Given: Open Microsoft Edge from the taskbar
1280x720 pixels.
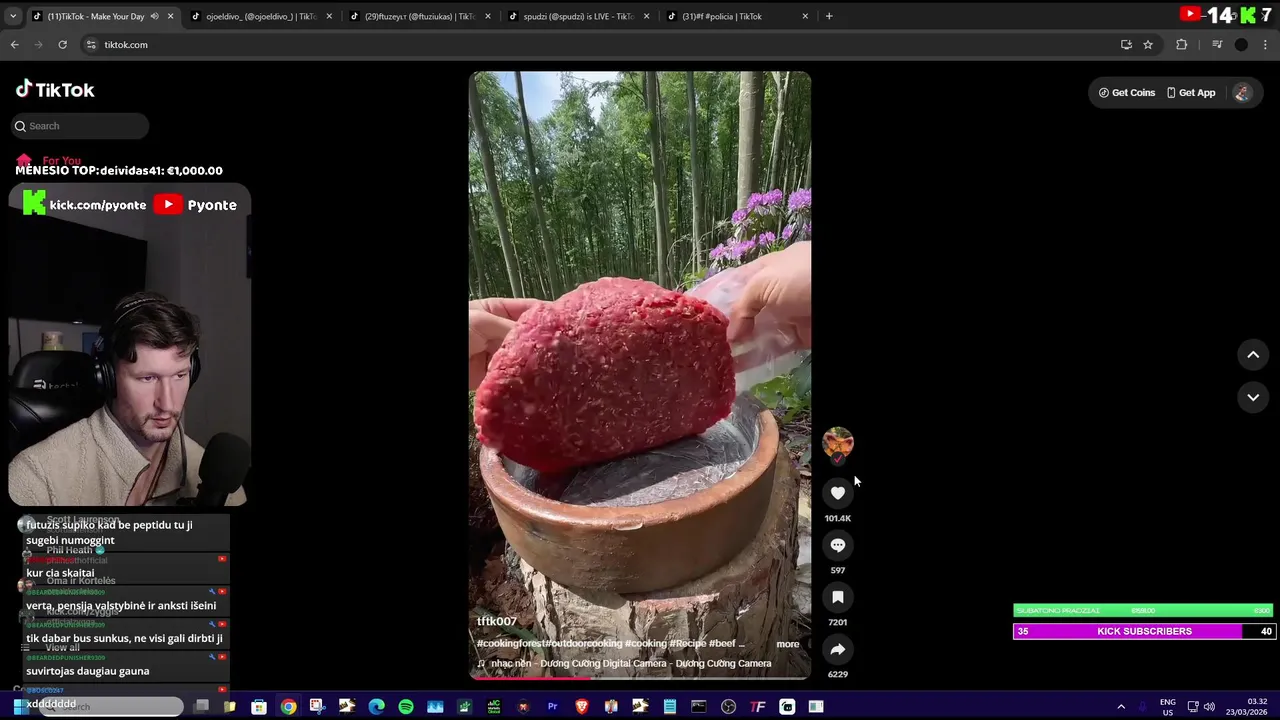Looking at the screenshot, I should click(377, 707).
